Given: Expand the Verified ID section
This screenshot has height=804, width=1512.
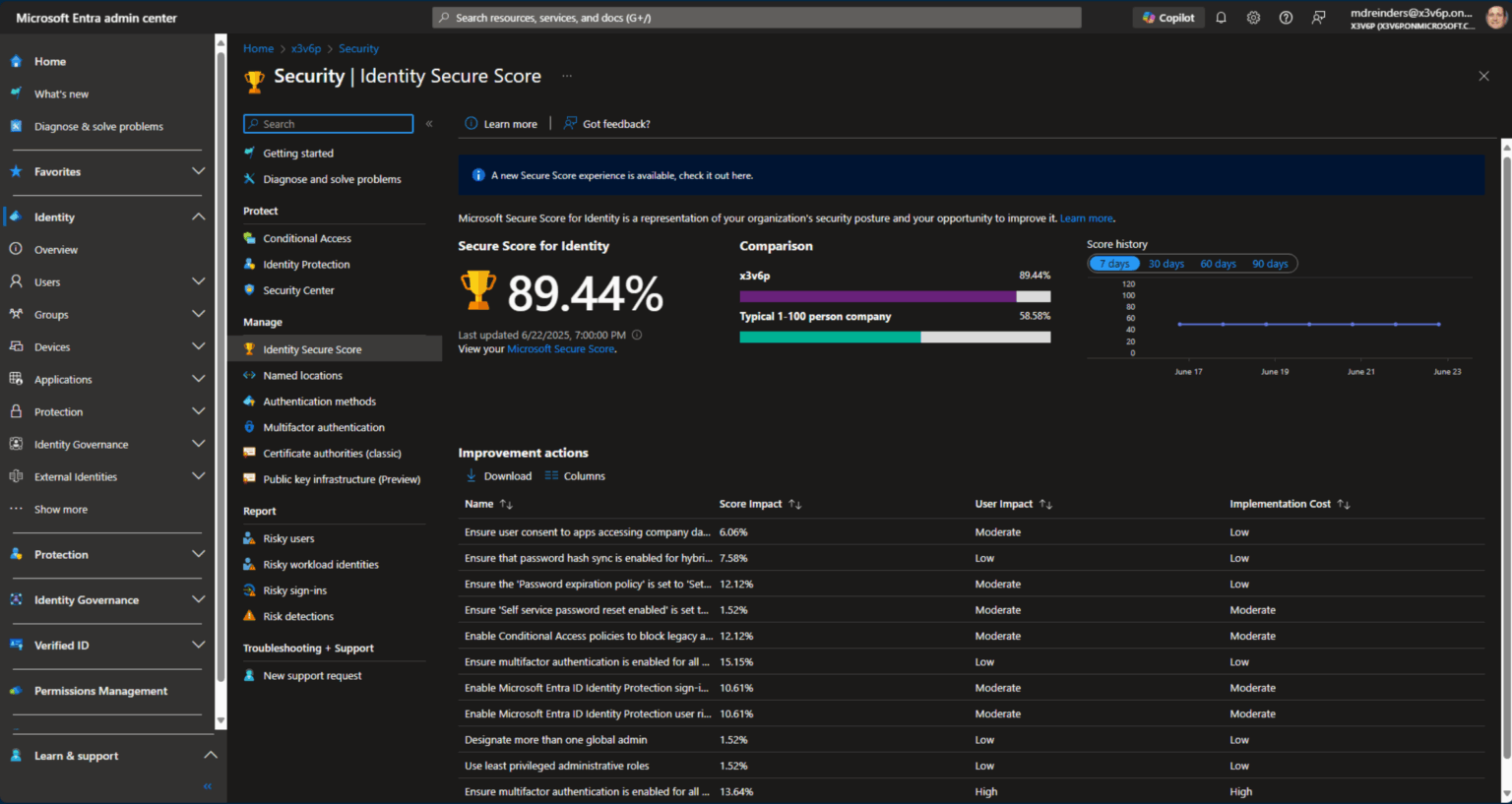Looking at the screenshot, I should (198, 645).
